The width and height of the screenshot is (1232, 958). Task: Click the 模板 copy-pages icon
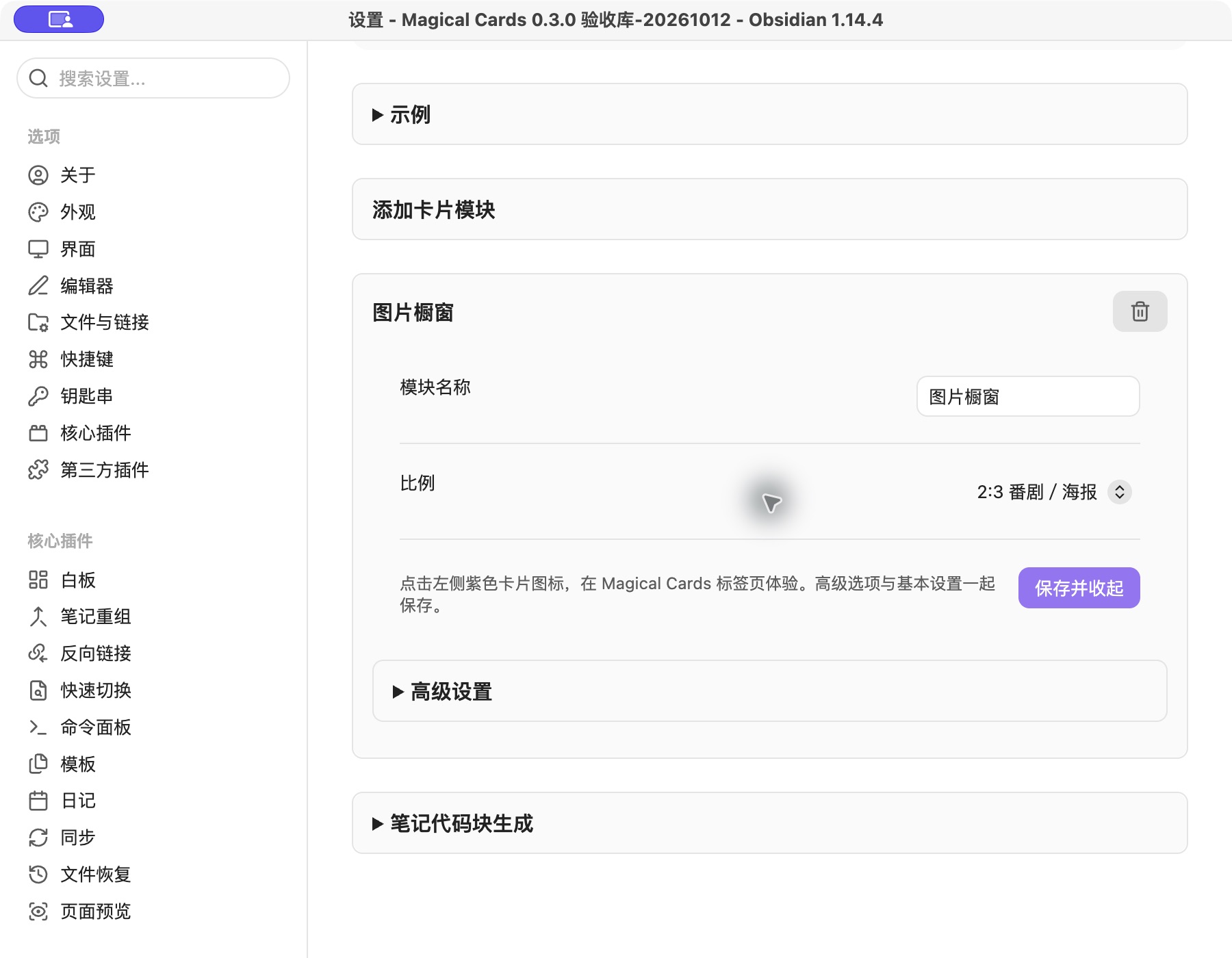pyautogui.click(x=38, y=764)
